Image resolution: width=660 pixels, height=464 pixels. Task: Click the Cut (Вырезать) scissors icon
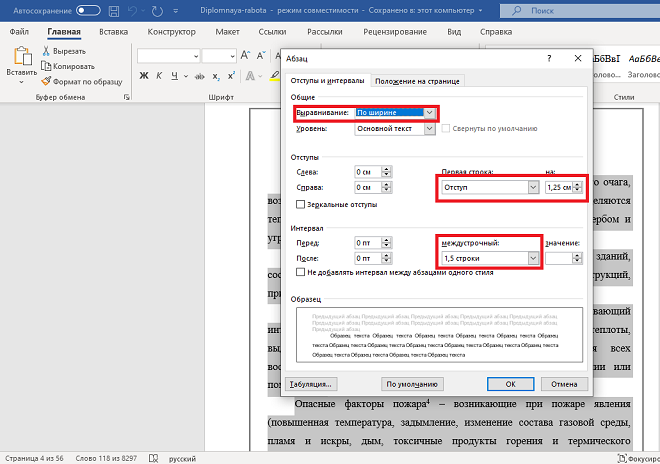coord(46,51)
